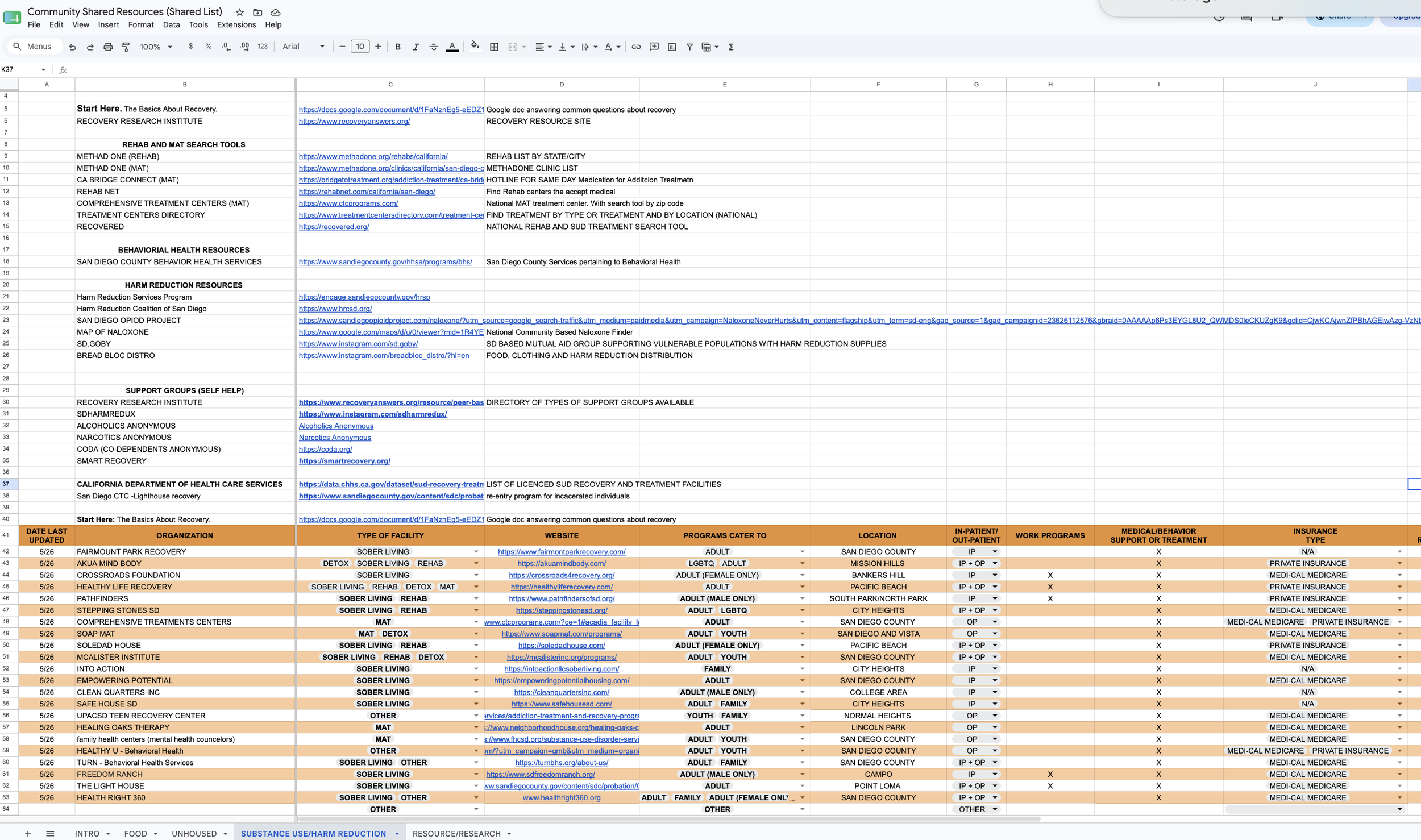Toggle Bold formatting
Viewport: 1421px width, 840px height.
coord(398,47)
